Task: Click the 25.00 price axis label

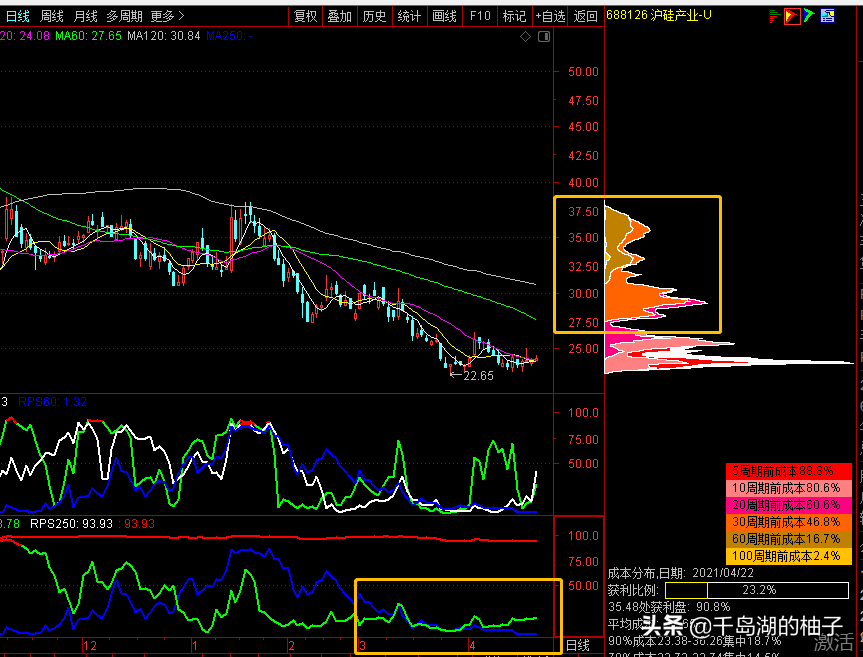Action: point(583,349)
